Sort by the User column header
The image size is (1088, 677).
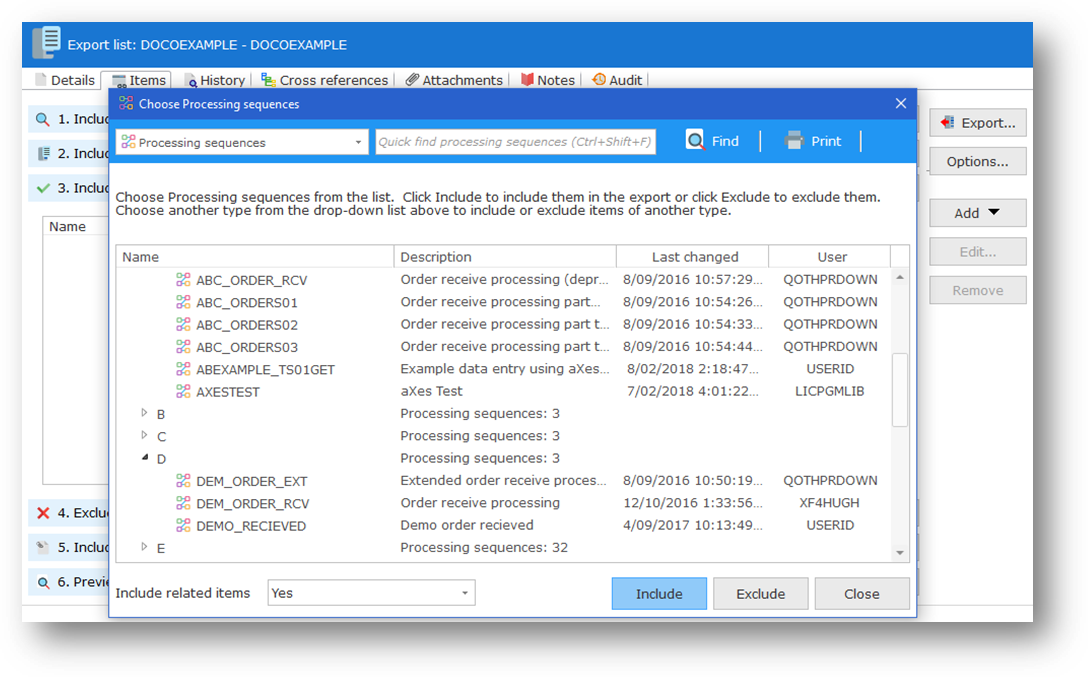tap(830, 257)
